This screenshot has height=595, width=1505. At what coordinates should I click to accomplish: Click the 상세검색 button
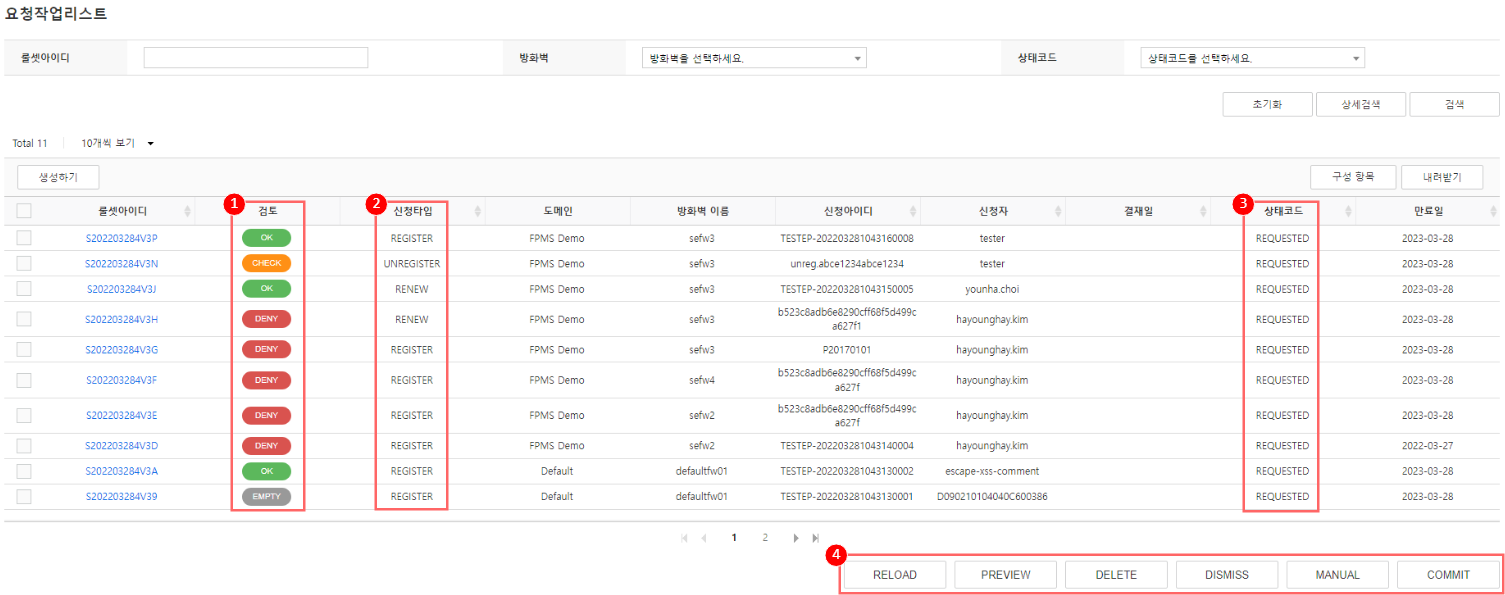tap(1361, 104)
